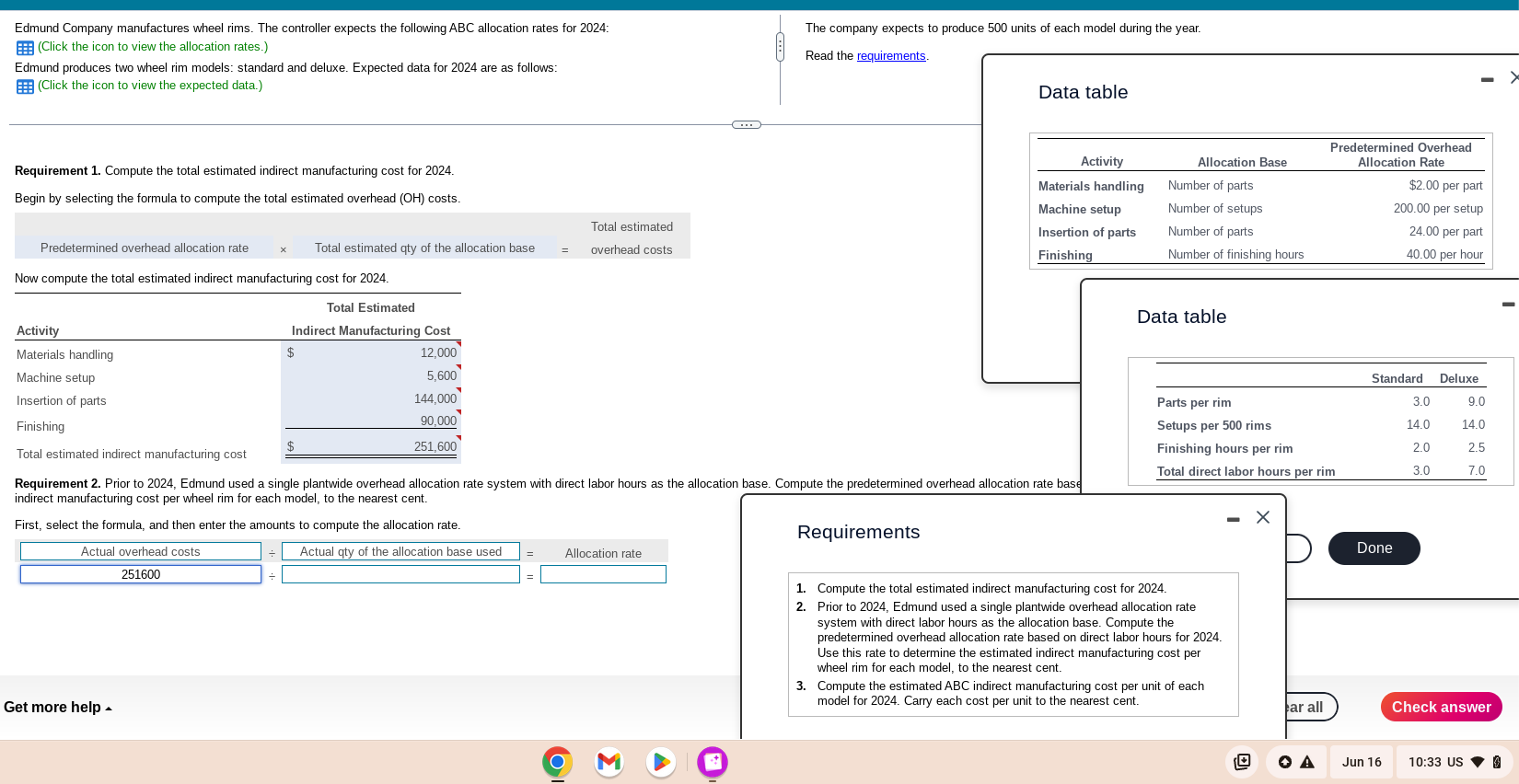This screenshot has height=784, width=1519.
Task: Open the requirements link
Action: pos(891,56)
